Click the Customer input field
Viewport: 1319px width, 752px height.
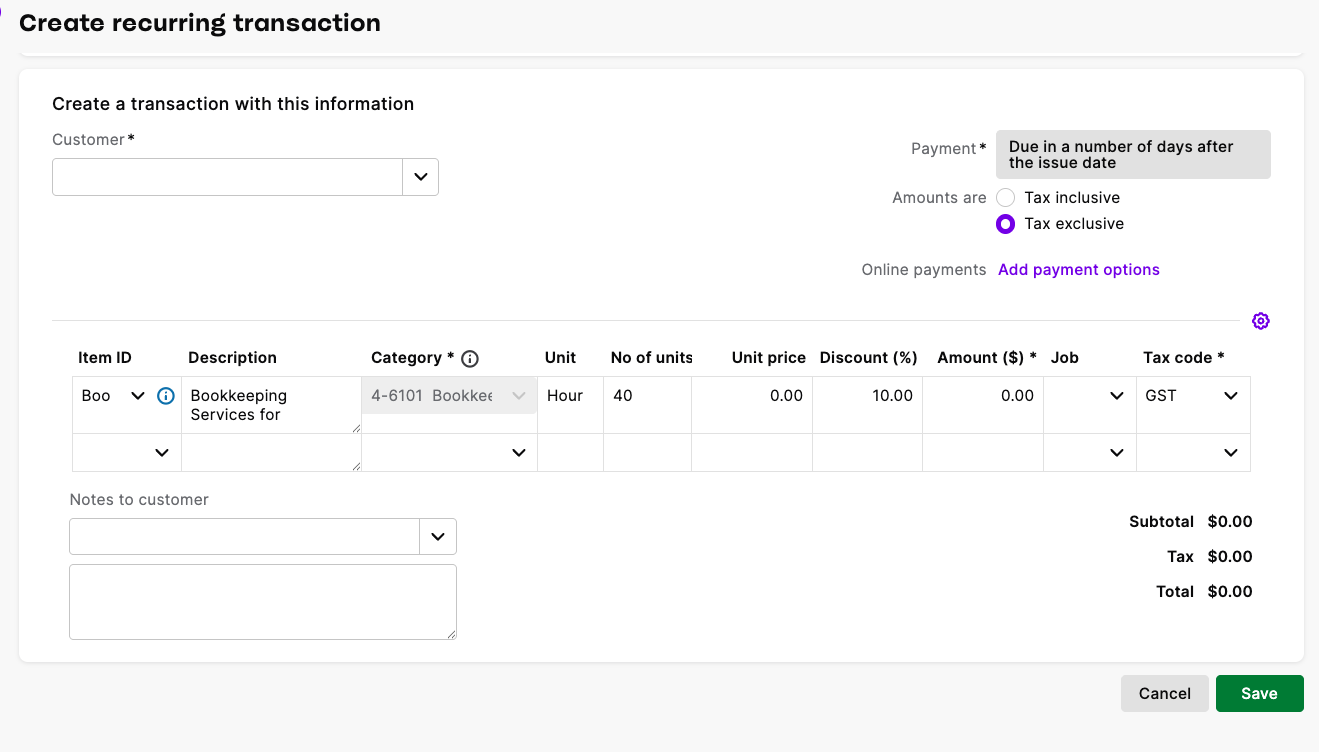(x=228, y=177)
